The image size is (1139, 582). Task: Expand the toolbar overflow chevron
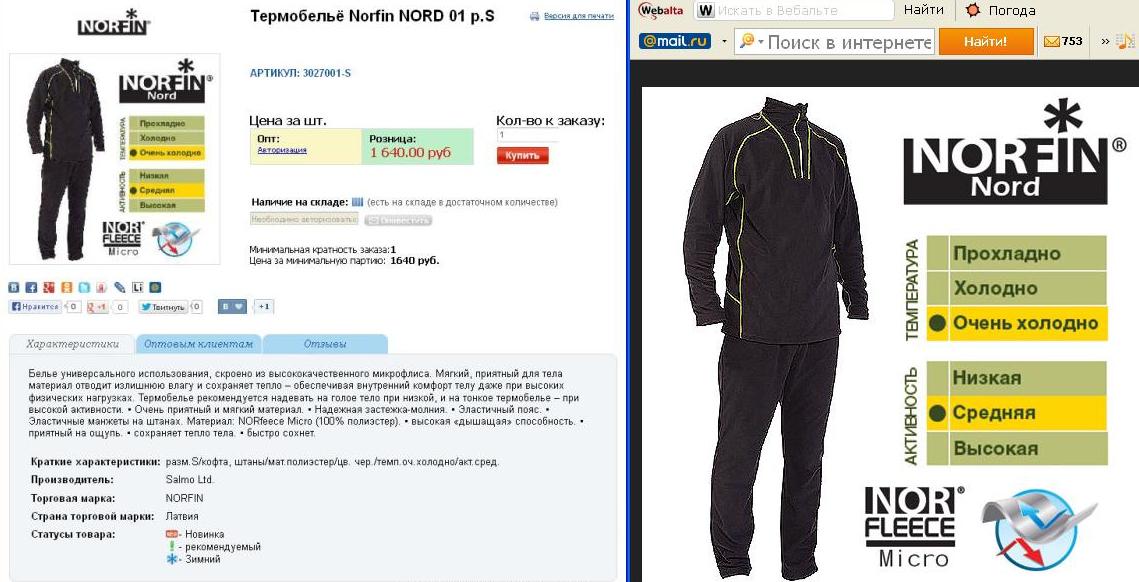coord(1105,41)
